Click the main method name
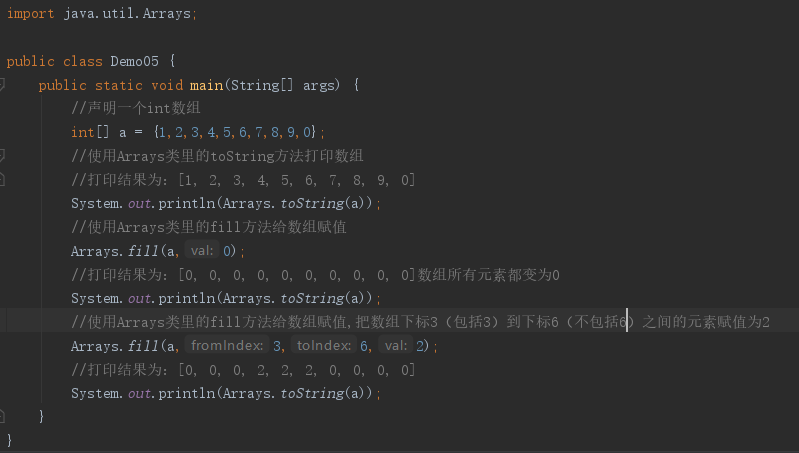The height and width of the screenshot is (453, 799). pos(206,85)
